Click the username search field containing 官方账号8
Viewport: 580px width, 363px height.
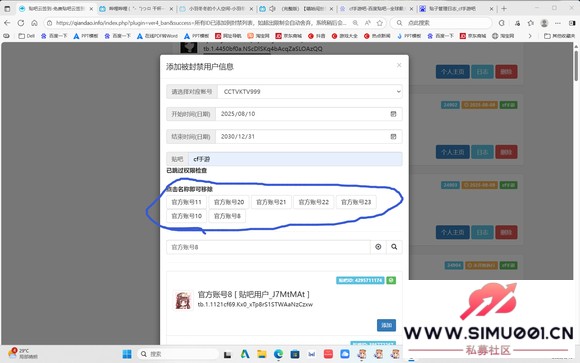[x=268, y=247]
